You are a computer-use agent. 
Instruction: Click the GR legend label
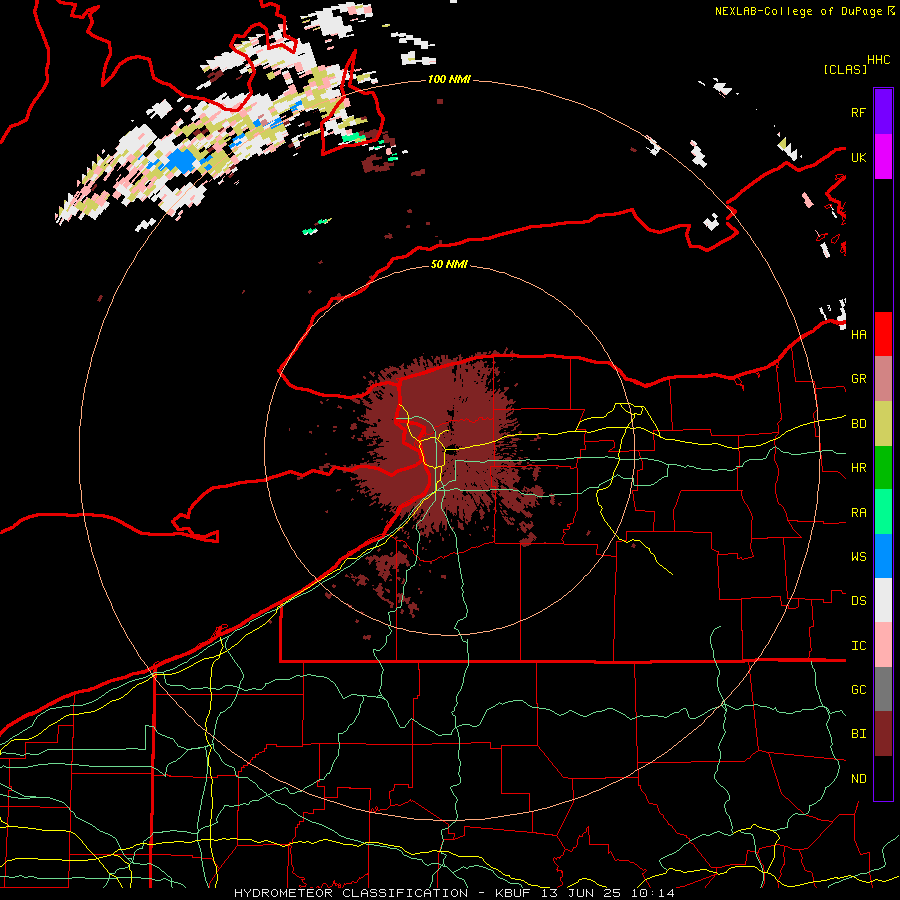pos(858,379)
